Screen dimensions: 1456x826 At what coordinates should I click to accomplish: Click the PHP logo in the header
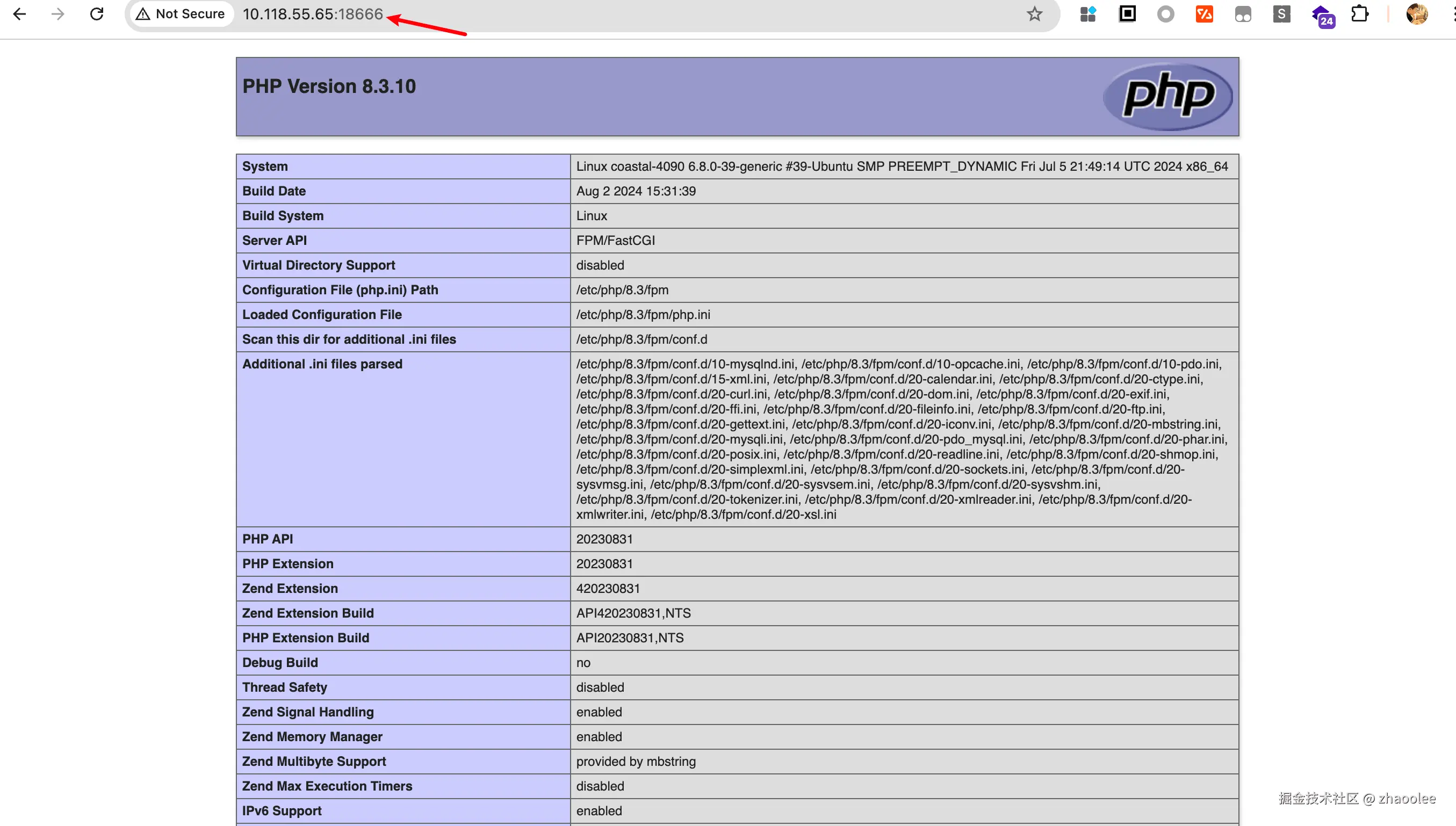pos(1167,96)
